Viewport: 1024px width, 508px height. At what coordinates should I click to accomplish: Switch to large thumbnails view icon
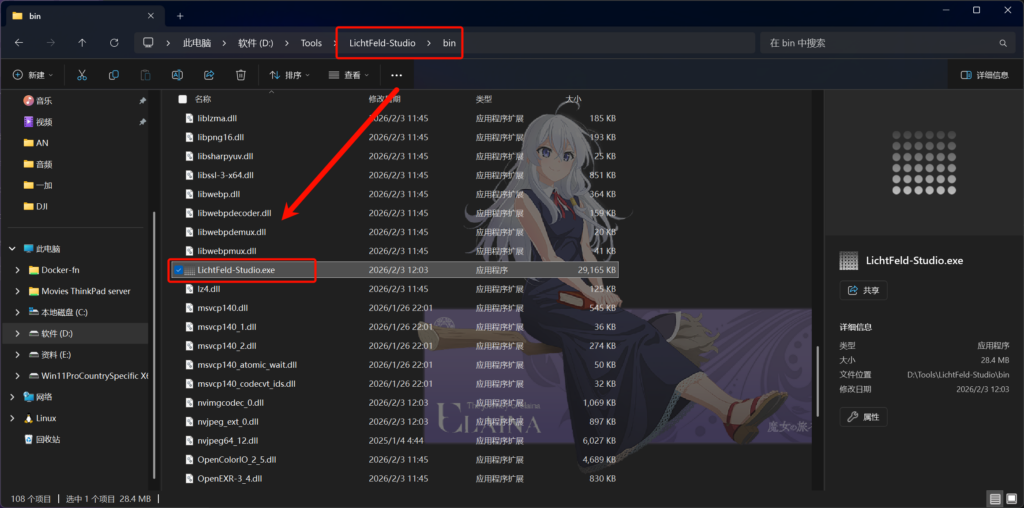[1012, 498]
